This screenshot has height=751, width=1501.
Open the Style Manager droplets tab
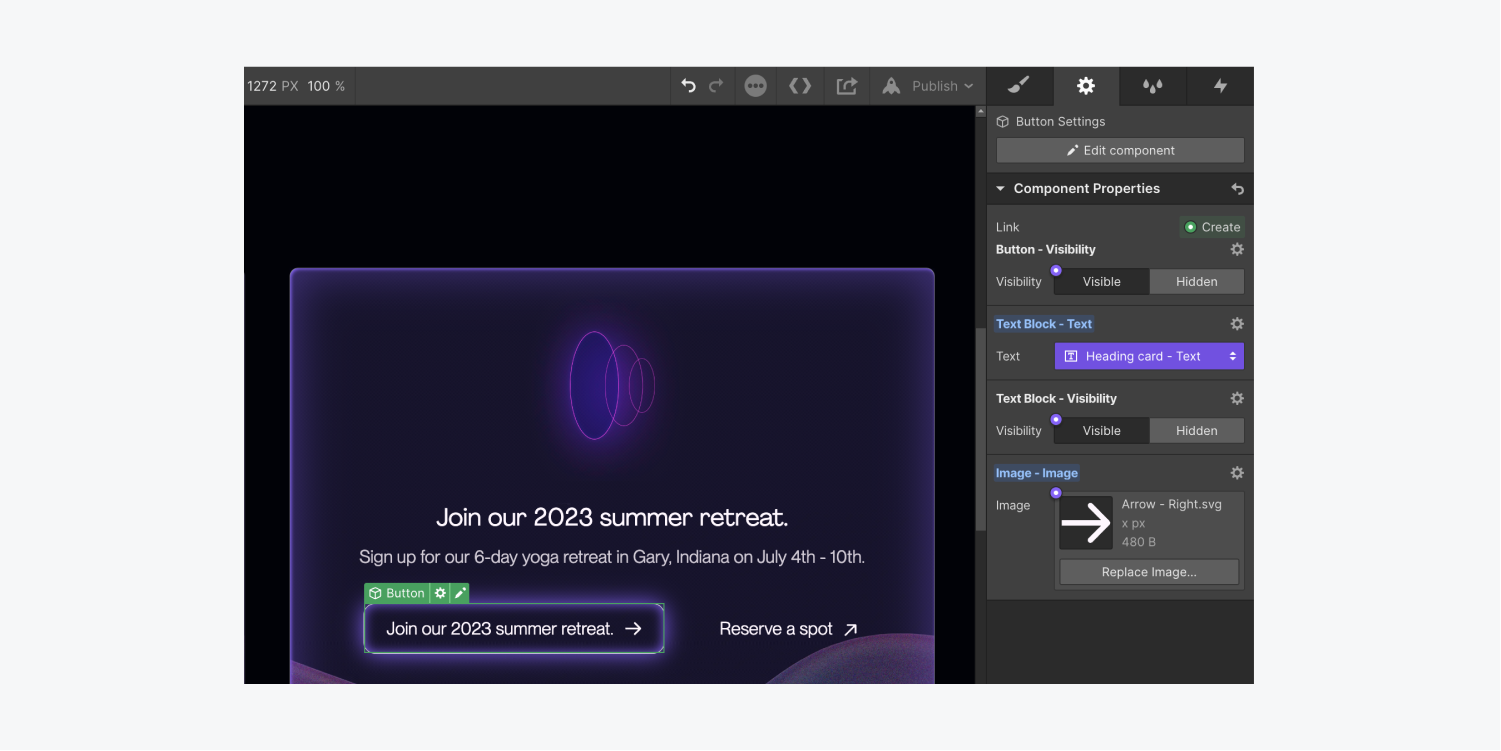(1153, 86)
